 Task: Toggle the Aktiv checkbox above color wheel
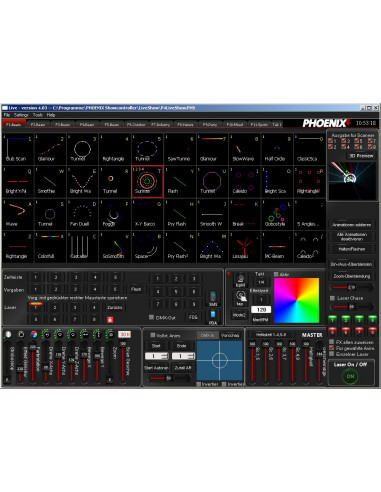pos(276,274)
